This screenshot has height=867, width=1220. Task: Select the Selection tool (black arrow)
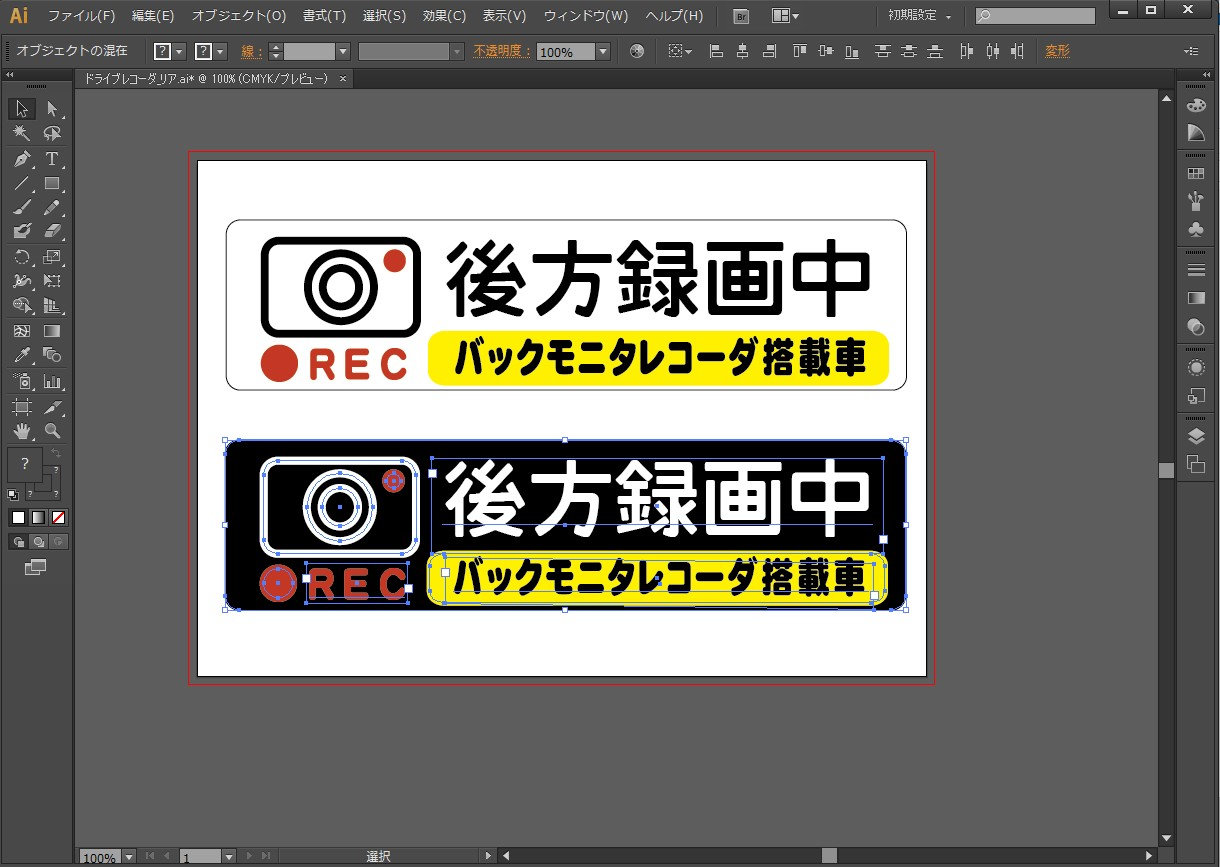point(22,109)
